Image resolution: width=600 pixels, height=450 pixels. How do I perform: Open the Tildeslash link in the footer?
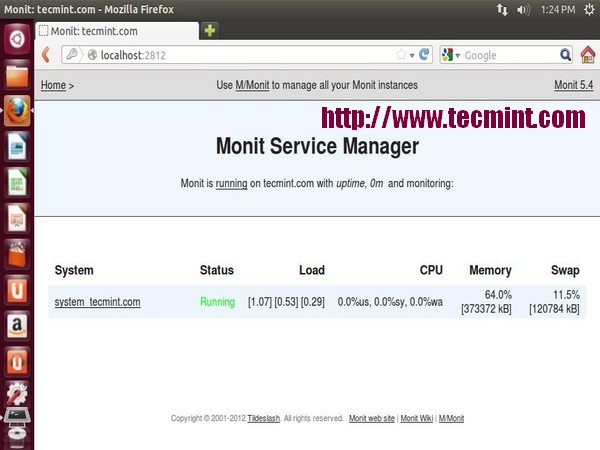264,418
